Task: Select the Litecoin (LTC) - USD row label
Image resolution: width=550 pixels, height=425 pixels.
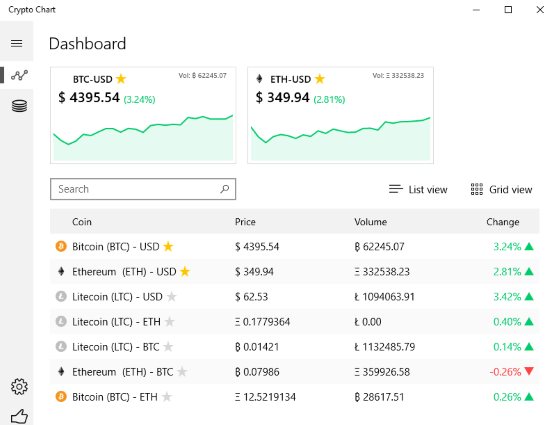Action: tap(117, 297)
